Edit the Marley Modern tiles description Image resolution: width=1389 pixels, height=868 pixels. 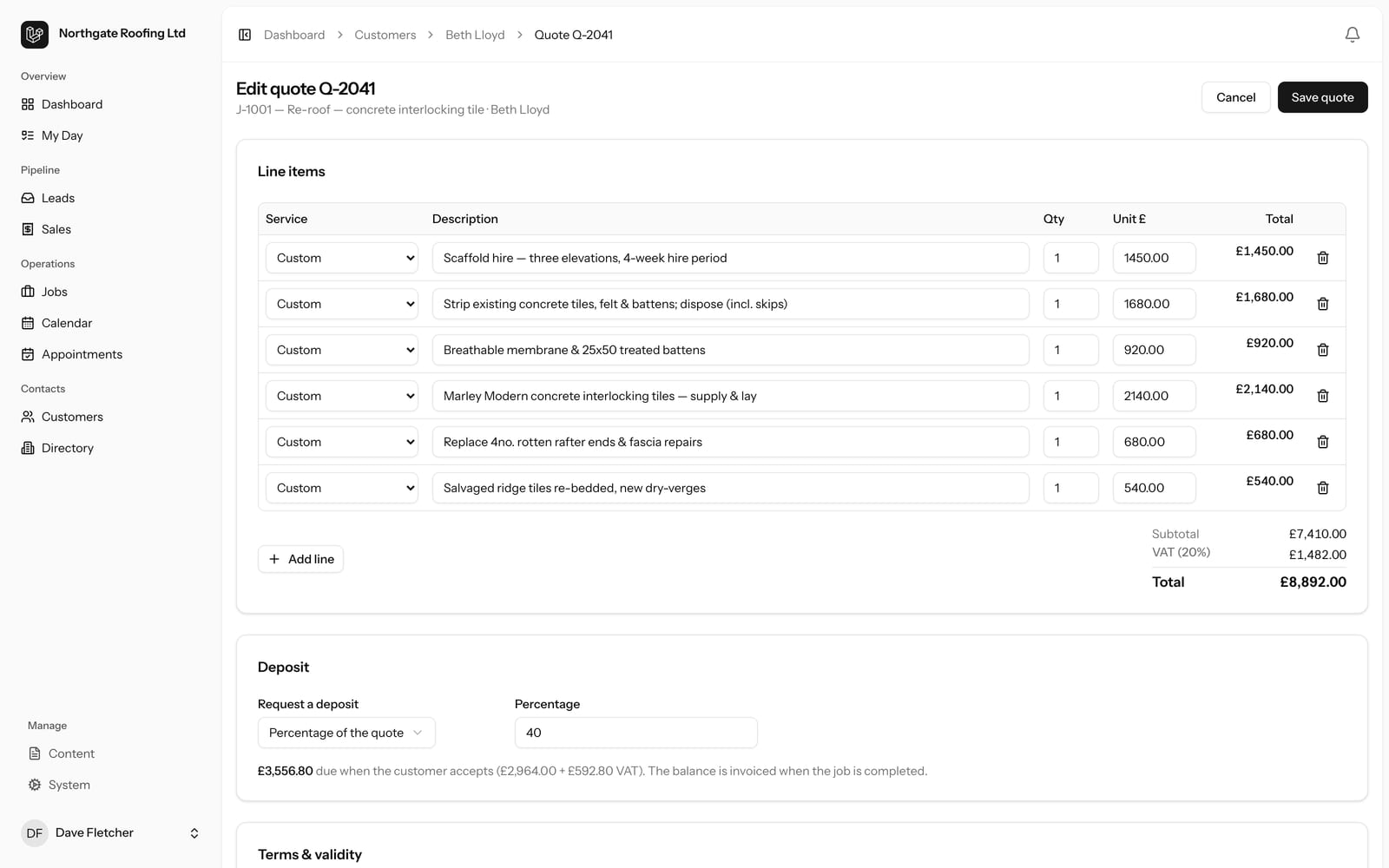tap(731, 396)
